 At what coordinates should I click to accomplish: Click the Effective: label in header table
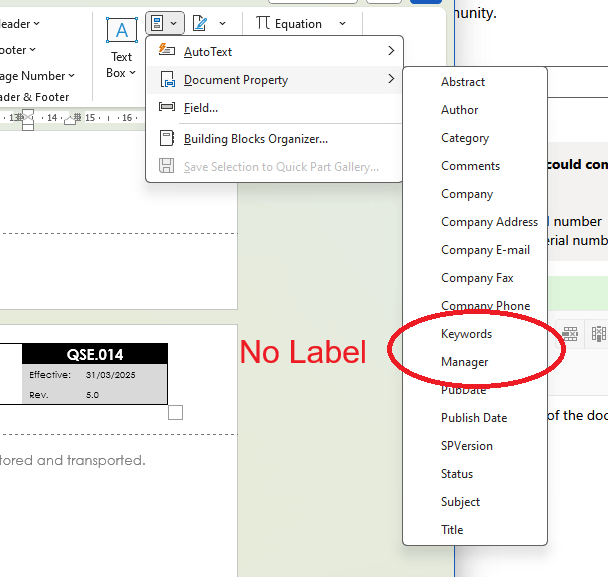[x=50, y=375]
